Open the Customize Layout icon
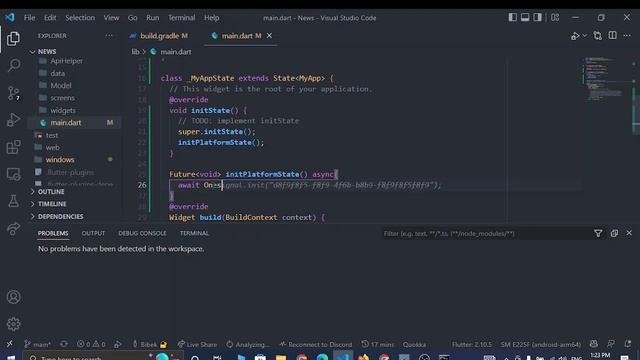Viewport: 640px width, 360px height. pos(555,17)
